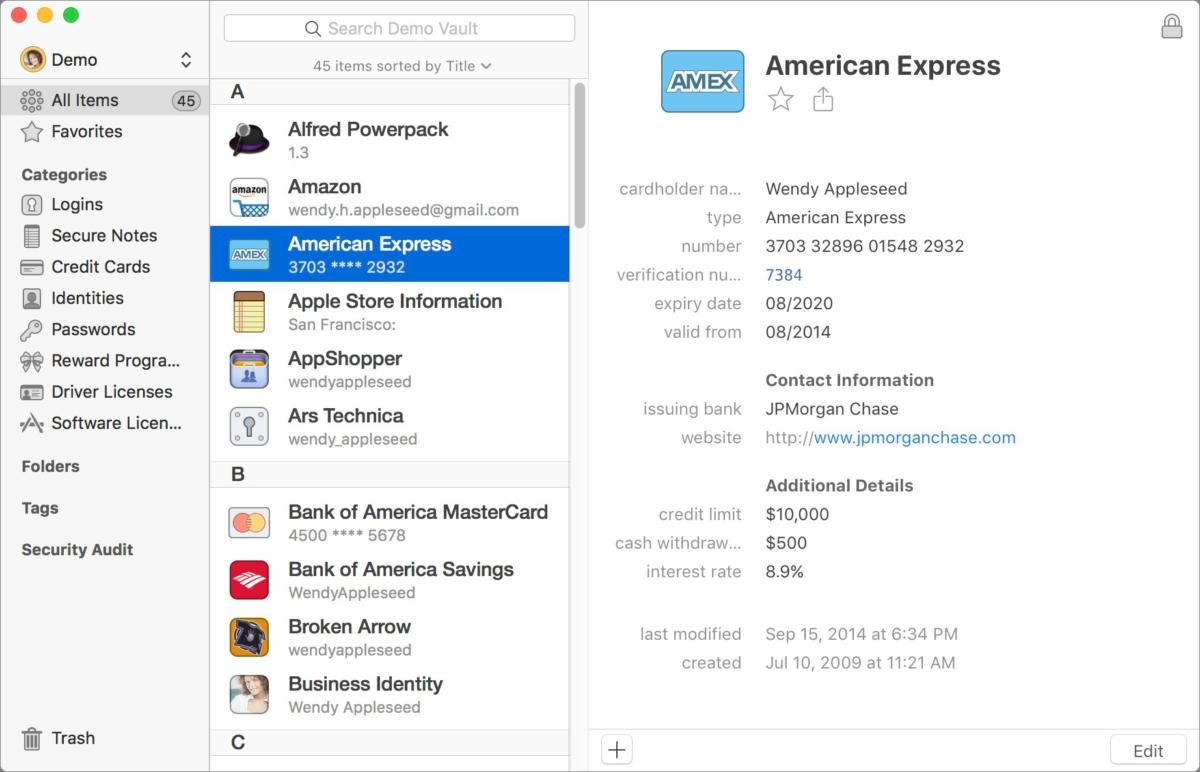Open the www.jpmorganchase.com link
The image size is (1200, 772).
click(x=914, y=437)
